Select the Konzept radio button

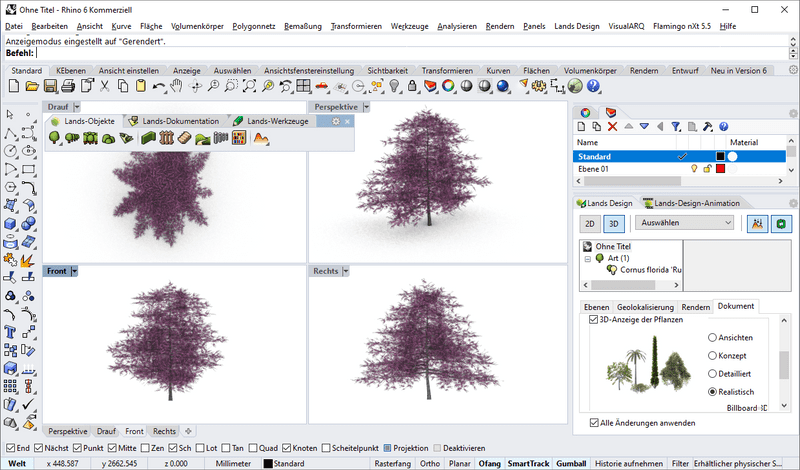[713, 356]
